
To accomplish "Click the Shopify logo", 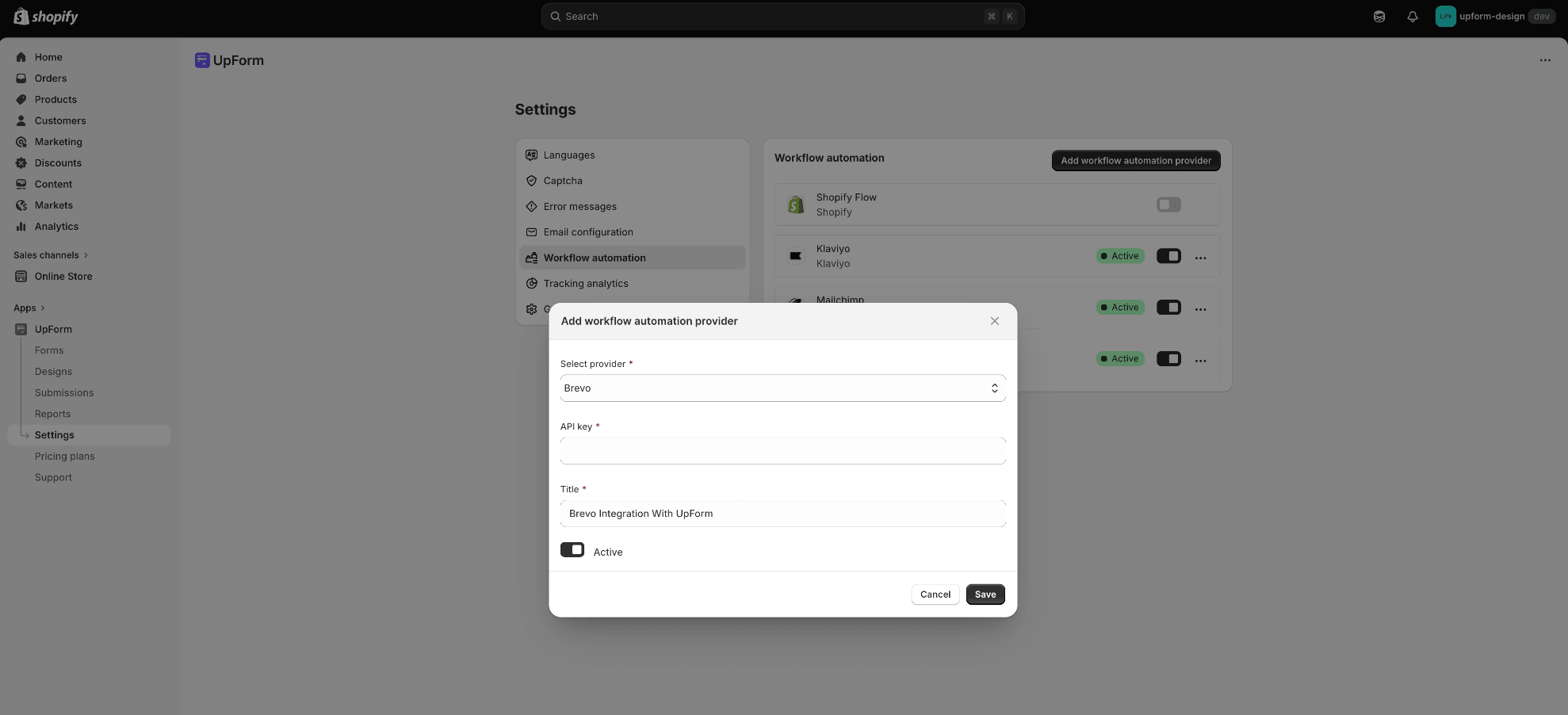I will 46,16.
